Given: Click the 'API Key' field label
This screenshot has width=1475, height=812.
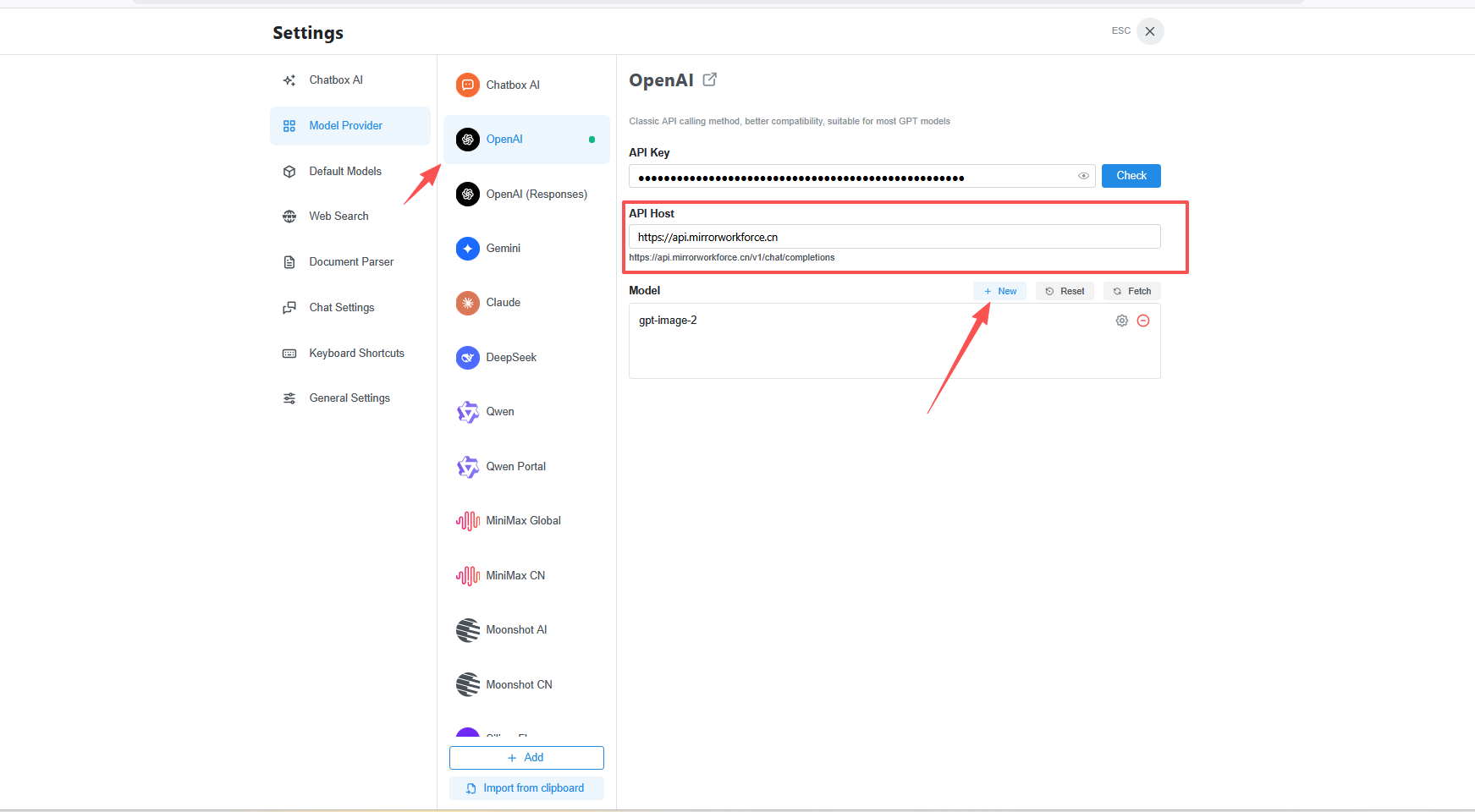Looking at the screenshot, I should click(649, 153).
